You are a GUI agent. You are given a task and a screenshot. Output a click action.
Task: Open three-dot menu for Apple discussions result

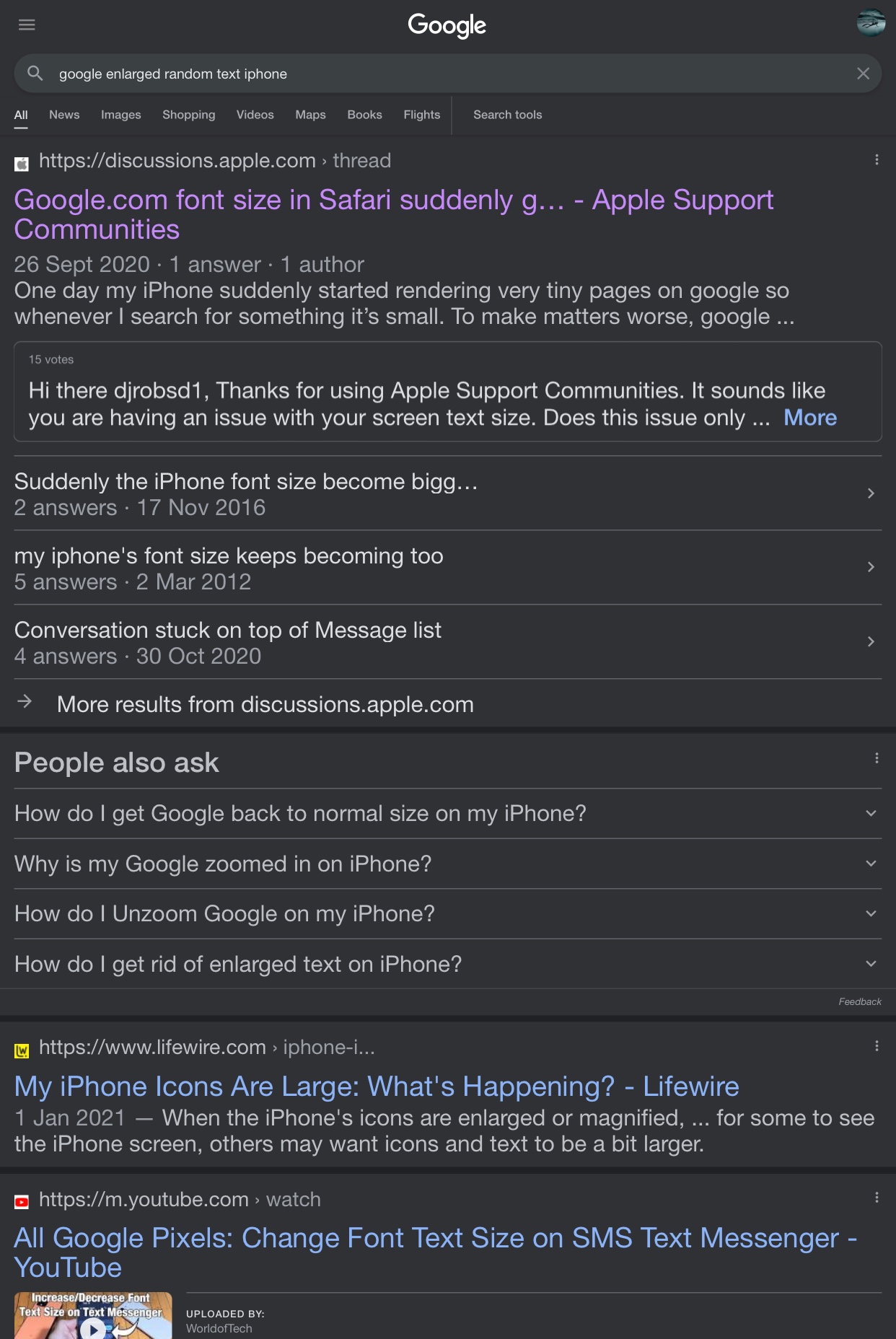(877, 159)
